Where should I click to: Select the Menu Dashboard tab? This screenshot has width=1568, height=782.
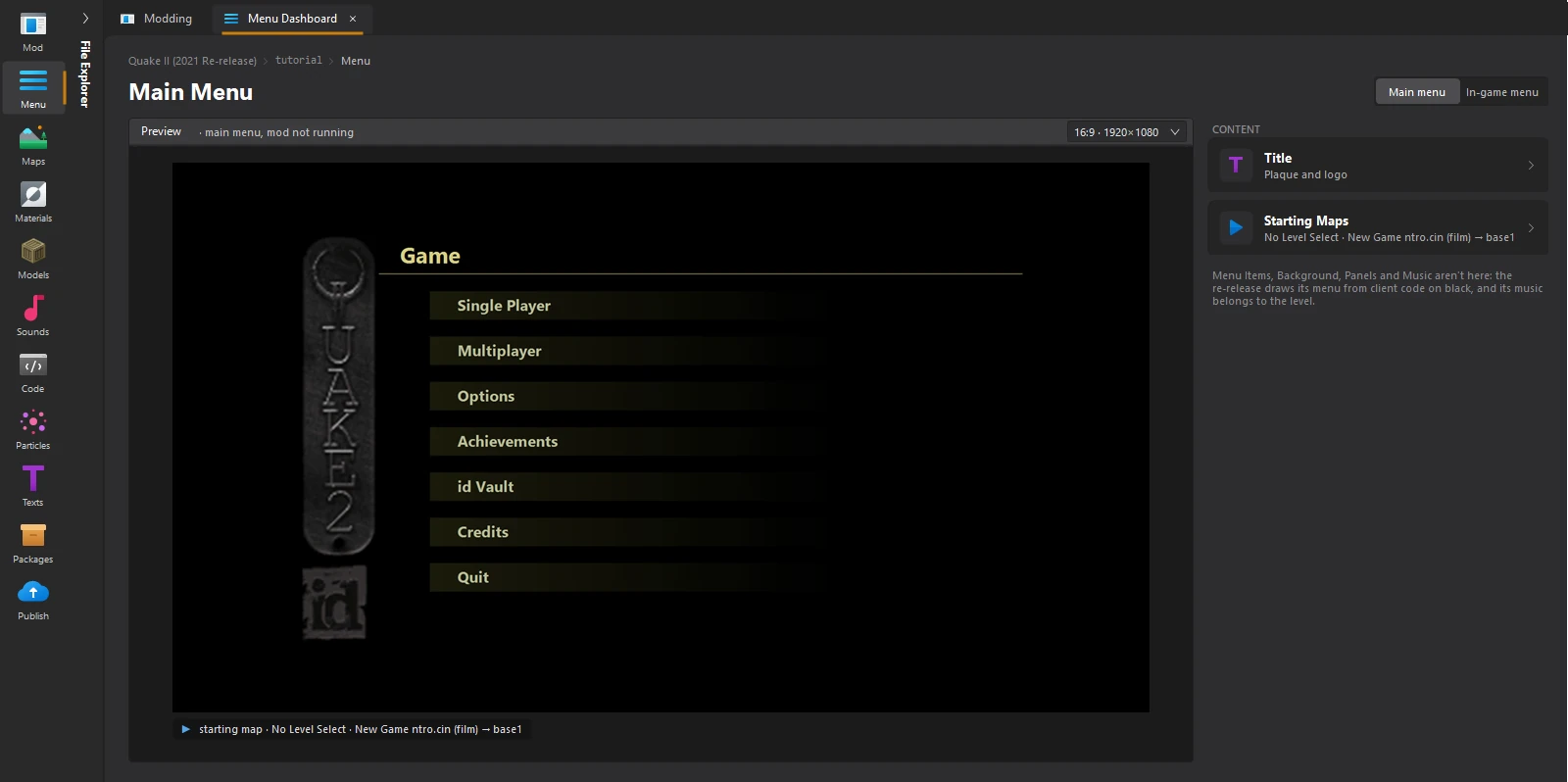tap(292, 19)
